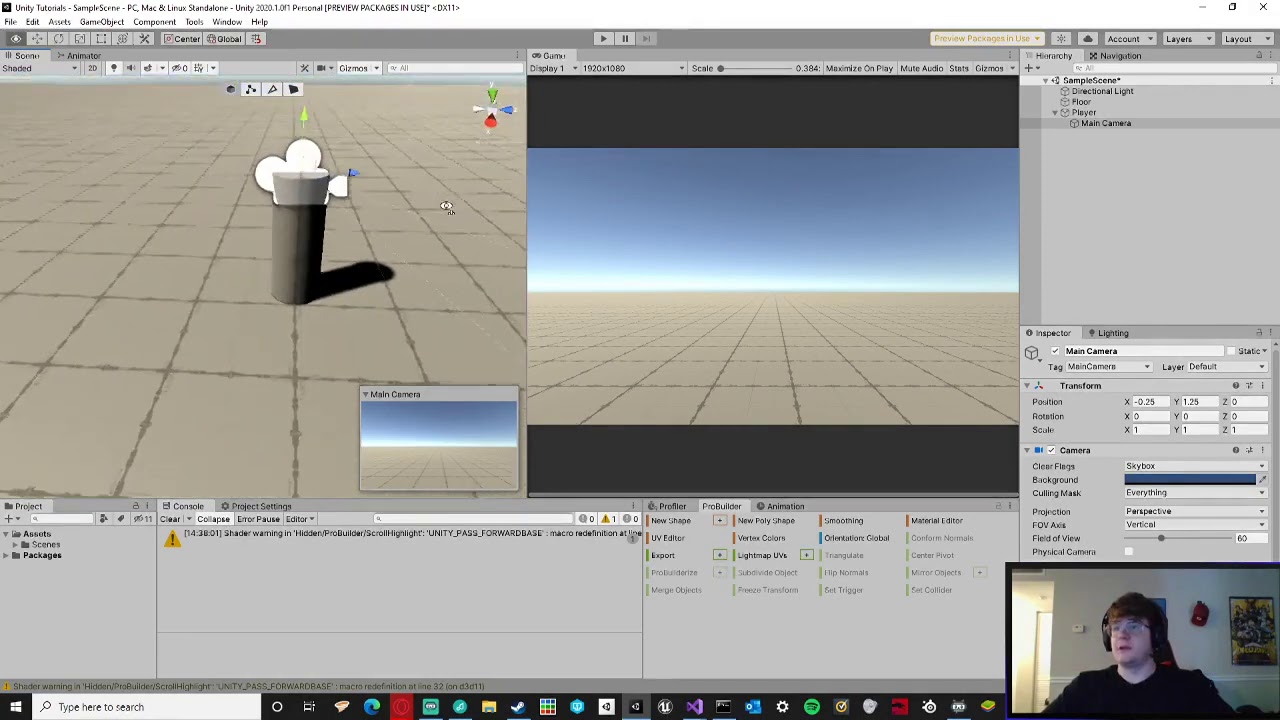This screenshot has height=720, width=1280.
Task: Open Spotify from the taskbar
Action: [x=812, y=707]
